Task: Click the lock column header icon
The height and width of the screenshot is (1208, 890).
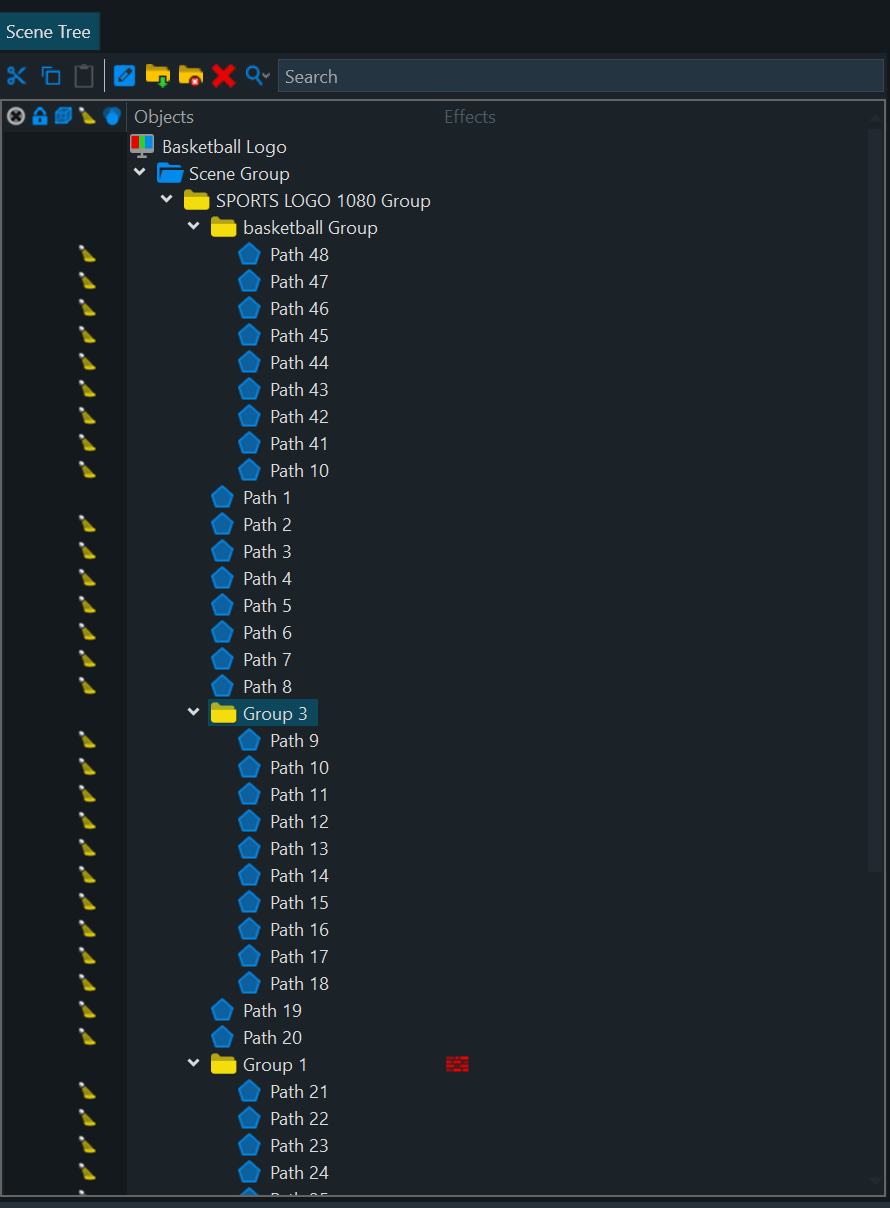Action: click(40, 116)
